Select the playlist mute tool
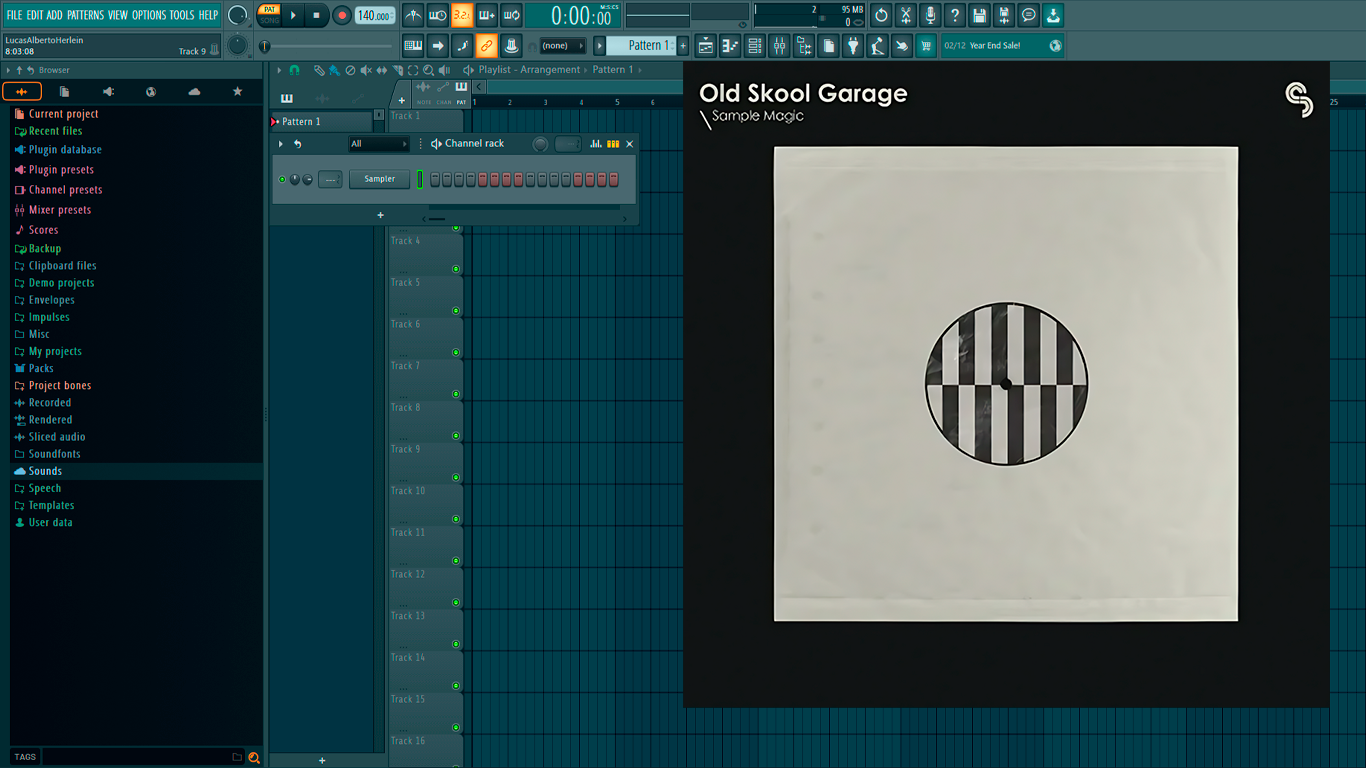 366,70
